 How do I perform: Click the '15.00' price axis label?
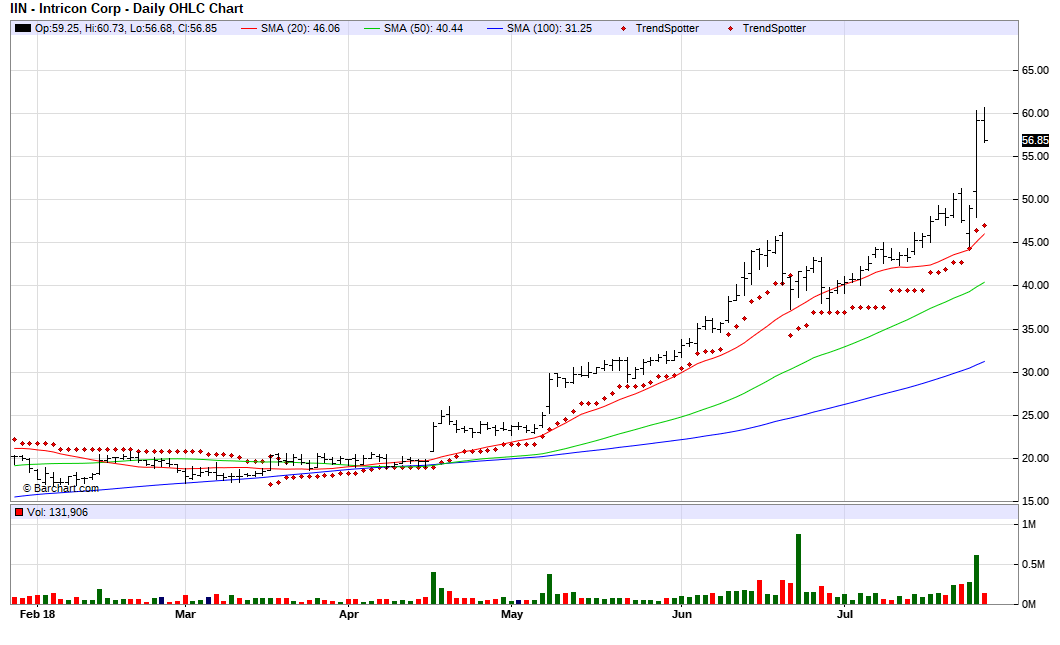tap(1035, 501)
